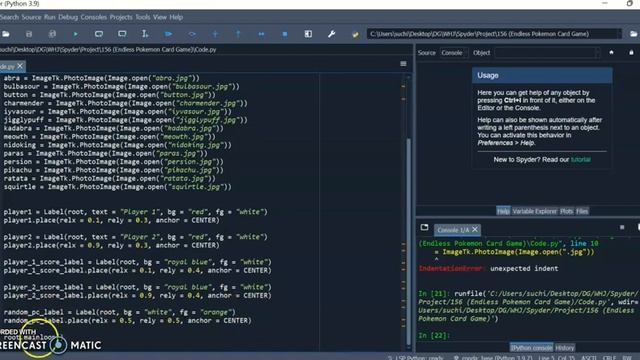Click the squirtle PhotoImage code line
This screenshot has width=640, height=360.
point(118,187)
